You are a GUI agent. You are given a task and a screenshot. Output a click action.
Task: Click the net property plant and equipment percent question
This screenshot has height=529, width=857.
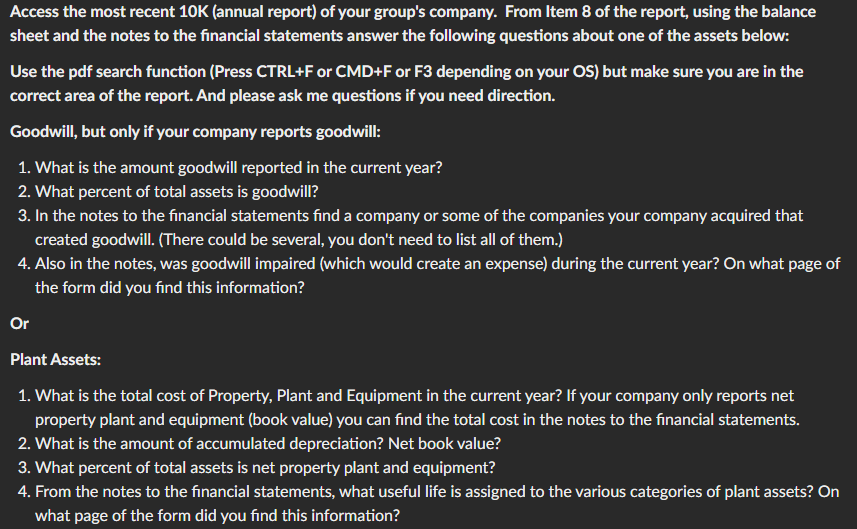click(265, 467)
